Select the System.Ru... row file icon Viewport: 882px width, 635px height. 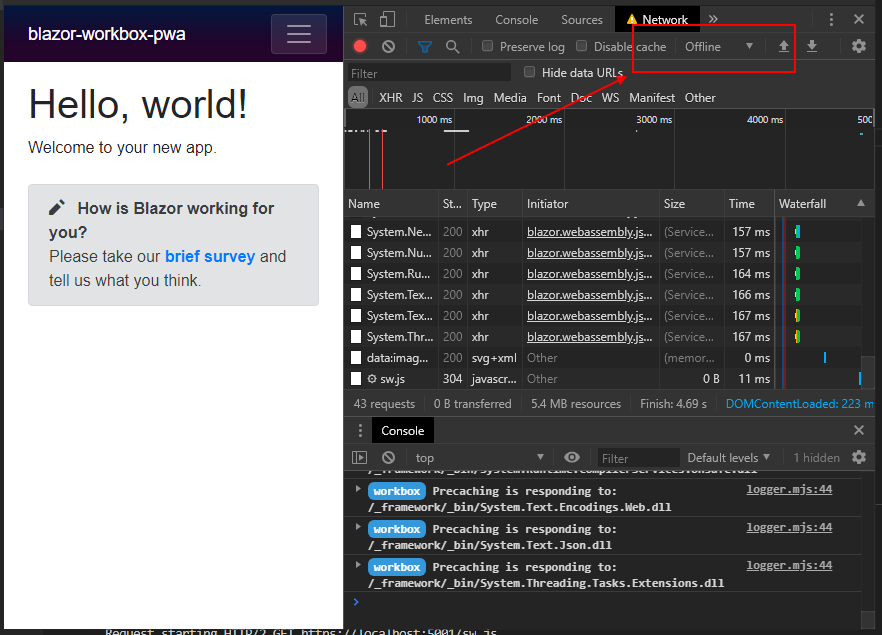(x=356, y=274)
